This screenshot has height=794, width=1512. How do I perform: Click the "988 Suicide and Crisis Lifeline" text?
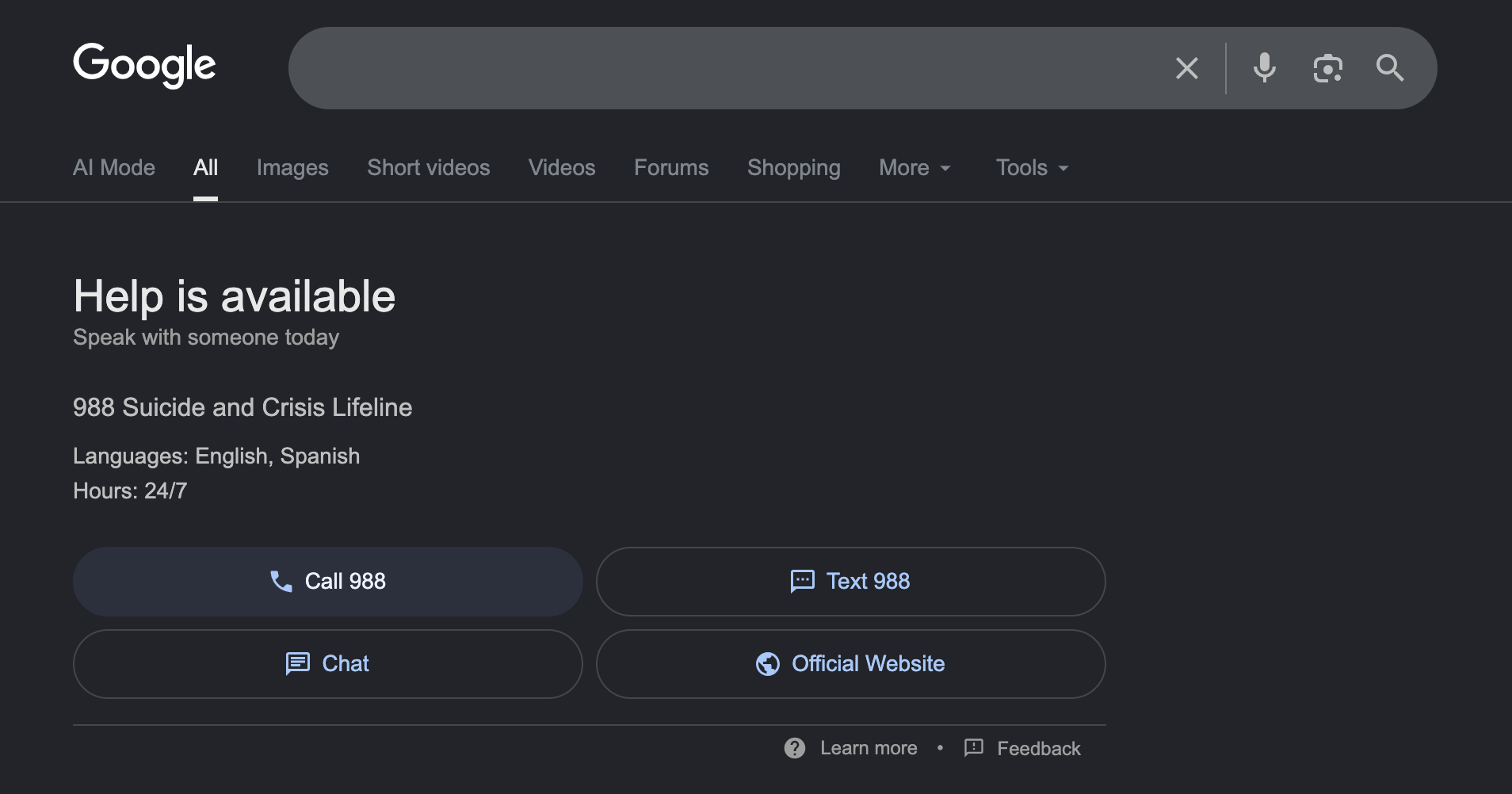[x=242, y=407]
